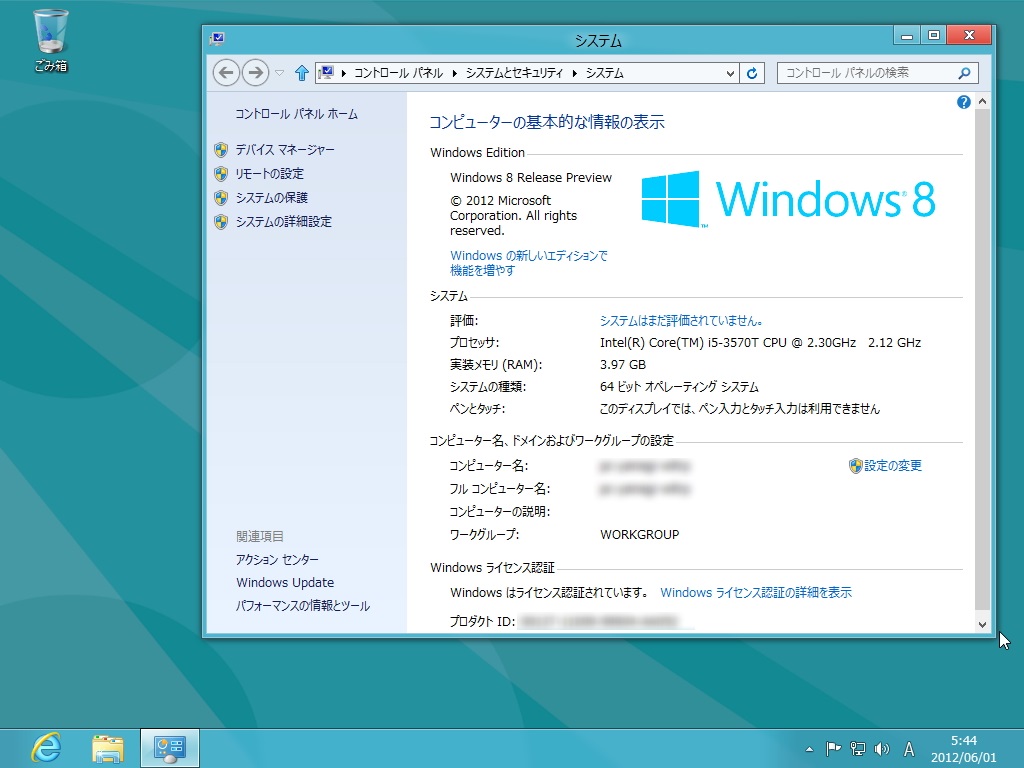Click the blue Help question mark icon

(963, 101)
